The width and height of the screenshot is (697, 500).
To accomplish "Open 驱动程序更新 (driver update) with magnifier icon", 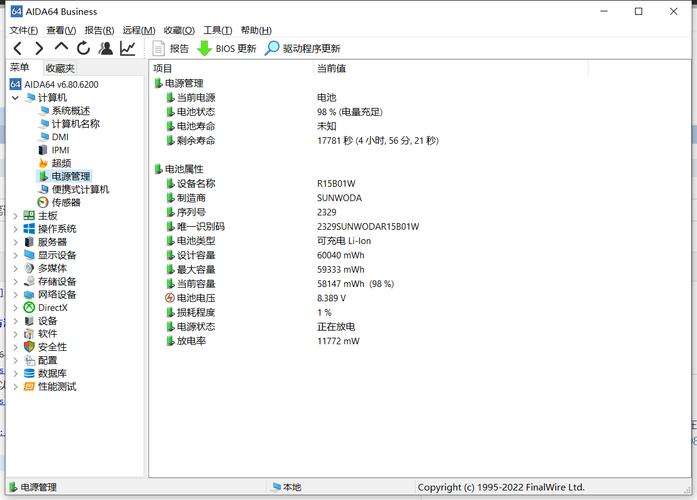I will click(302, 48).
